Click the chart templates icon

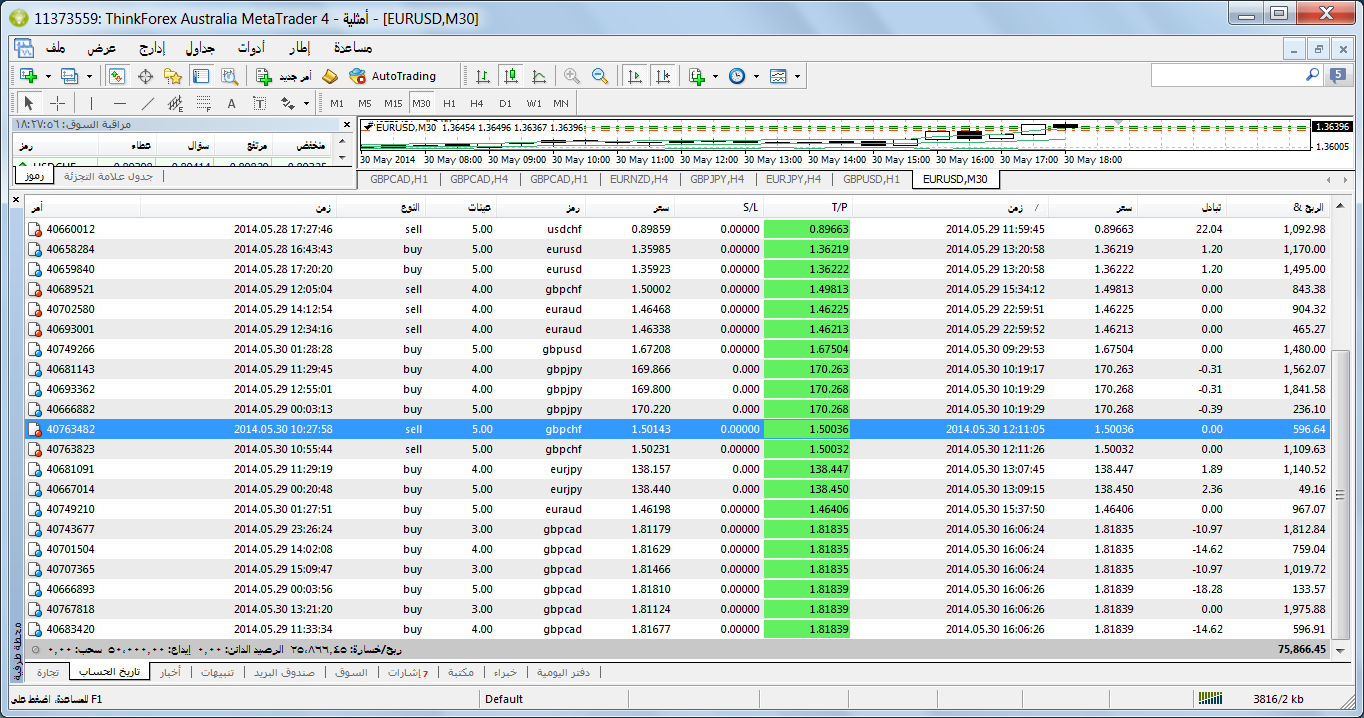tap(778, 76)
